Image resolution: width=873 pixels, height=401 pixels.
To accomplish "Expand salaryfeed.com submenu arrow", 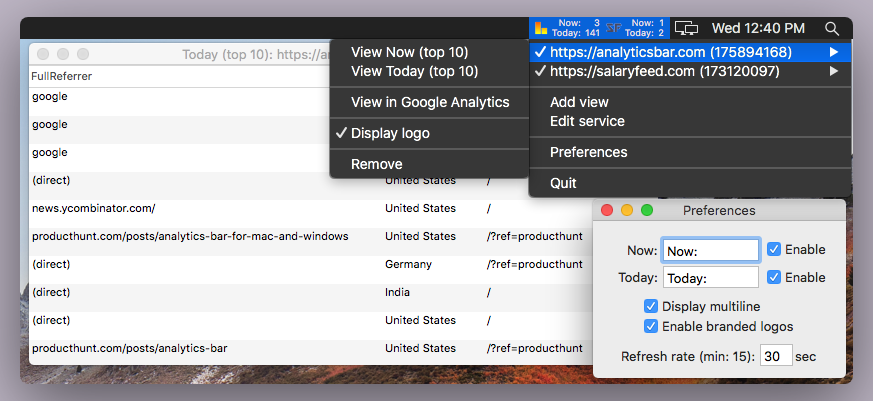I will [x=833, y=71].
